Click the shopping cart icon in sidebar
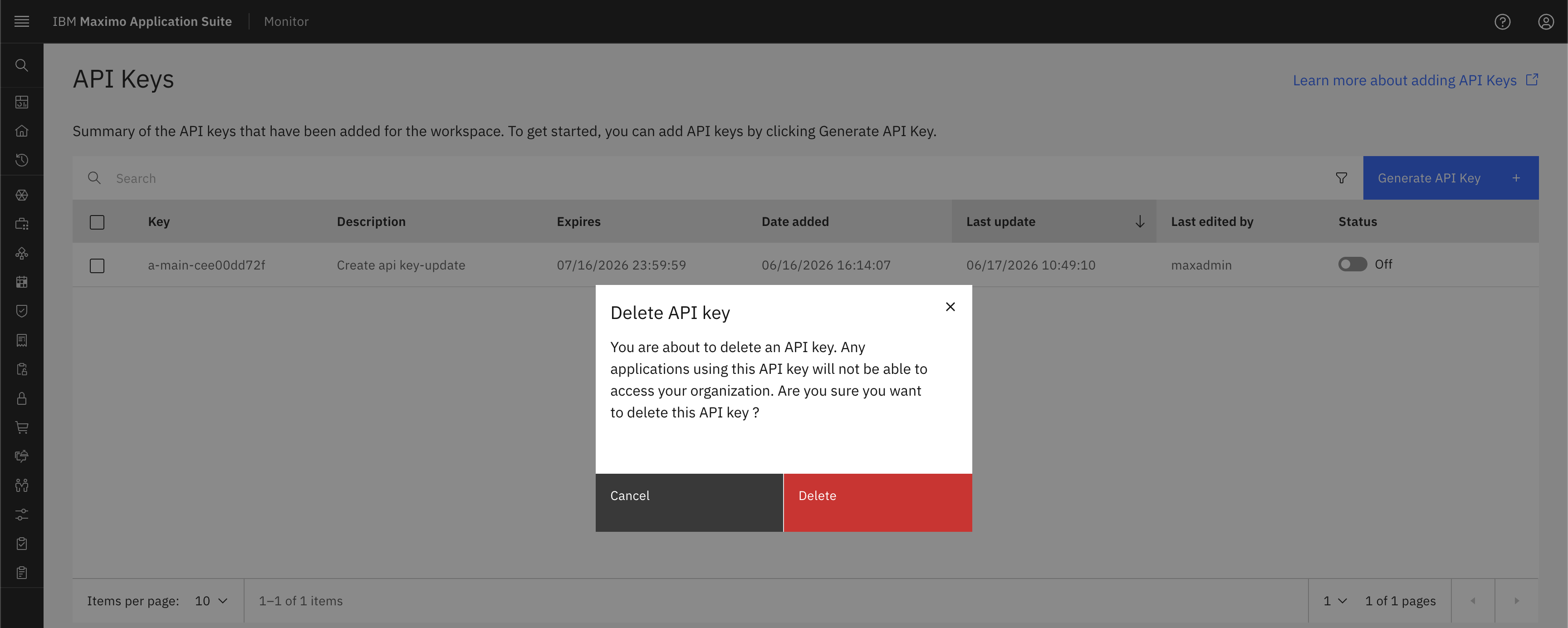Image resolution: width=1568 pixels, height=628 pixels. point(21,427)
